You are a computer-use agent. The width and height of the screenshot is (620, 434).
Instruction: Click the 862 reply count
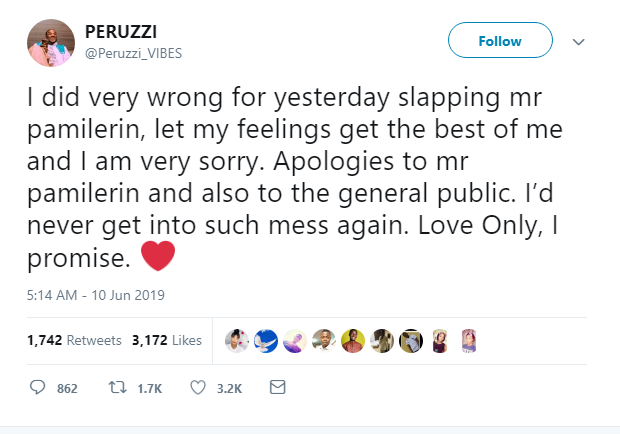point(67,388)
